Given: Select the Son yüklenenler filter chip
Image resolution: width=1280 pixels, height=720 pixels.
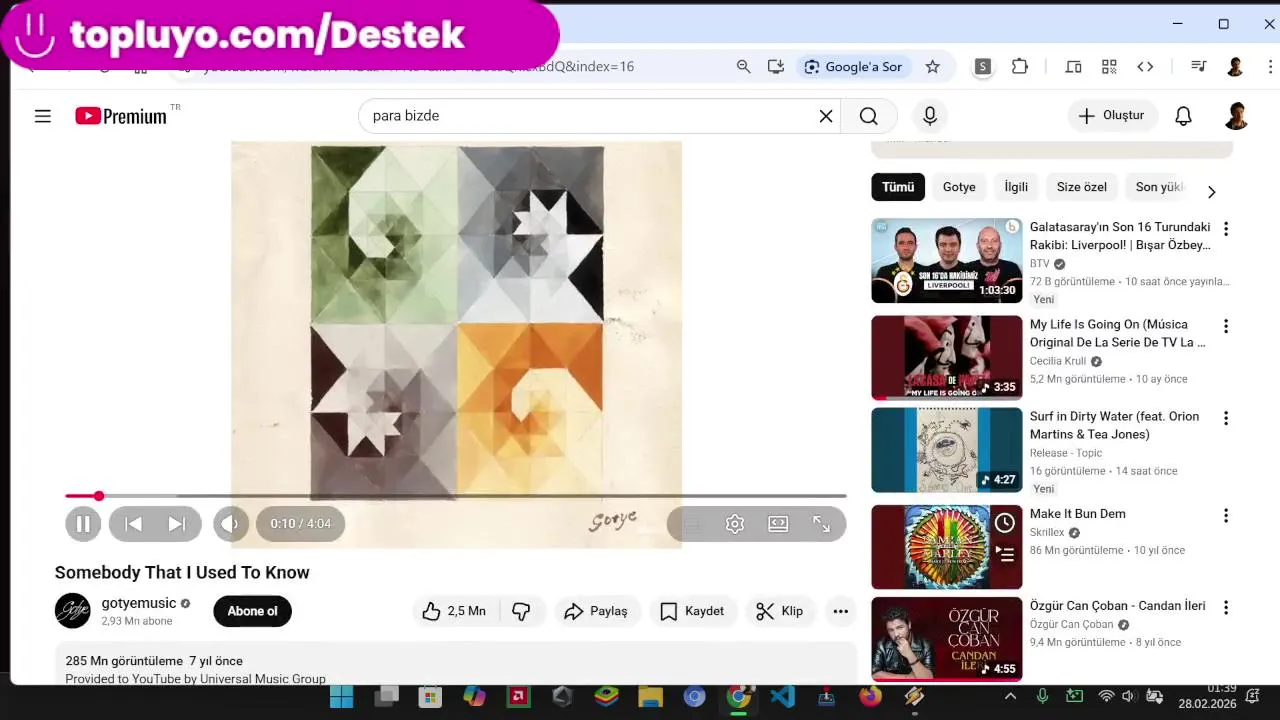Looking at the screenshot, I should point(1160,187).
